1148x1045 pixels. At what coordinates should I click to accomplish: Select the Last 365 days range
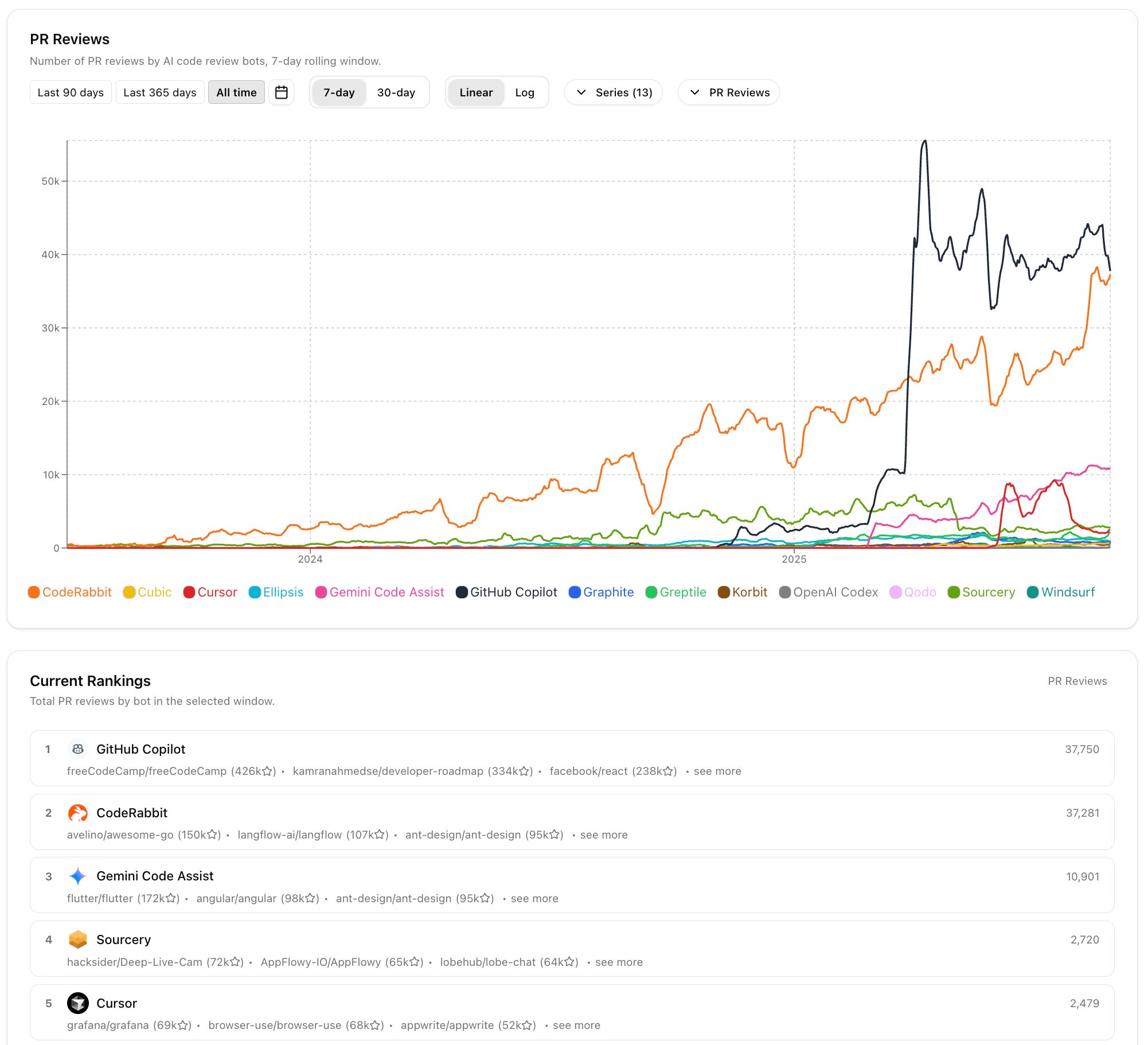click(159, 92)
